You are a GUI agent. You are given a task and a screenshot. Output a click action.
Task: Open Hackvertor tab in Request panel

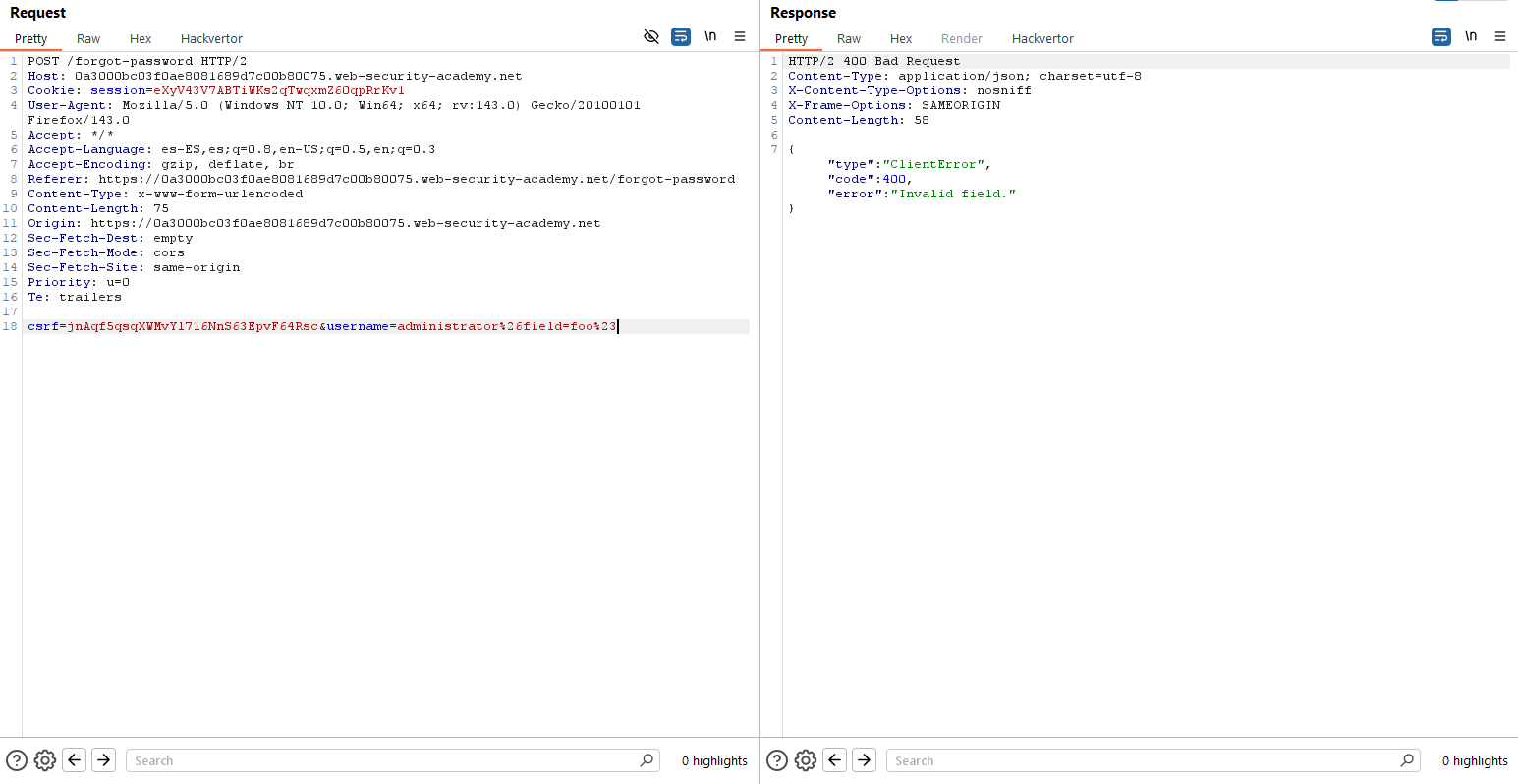(x=211, y=39)
